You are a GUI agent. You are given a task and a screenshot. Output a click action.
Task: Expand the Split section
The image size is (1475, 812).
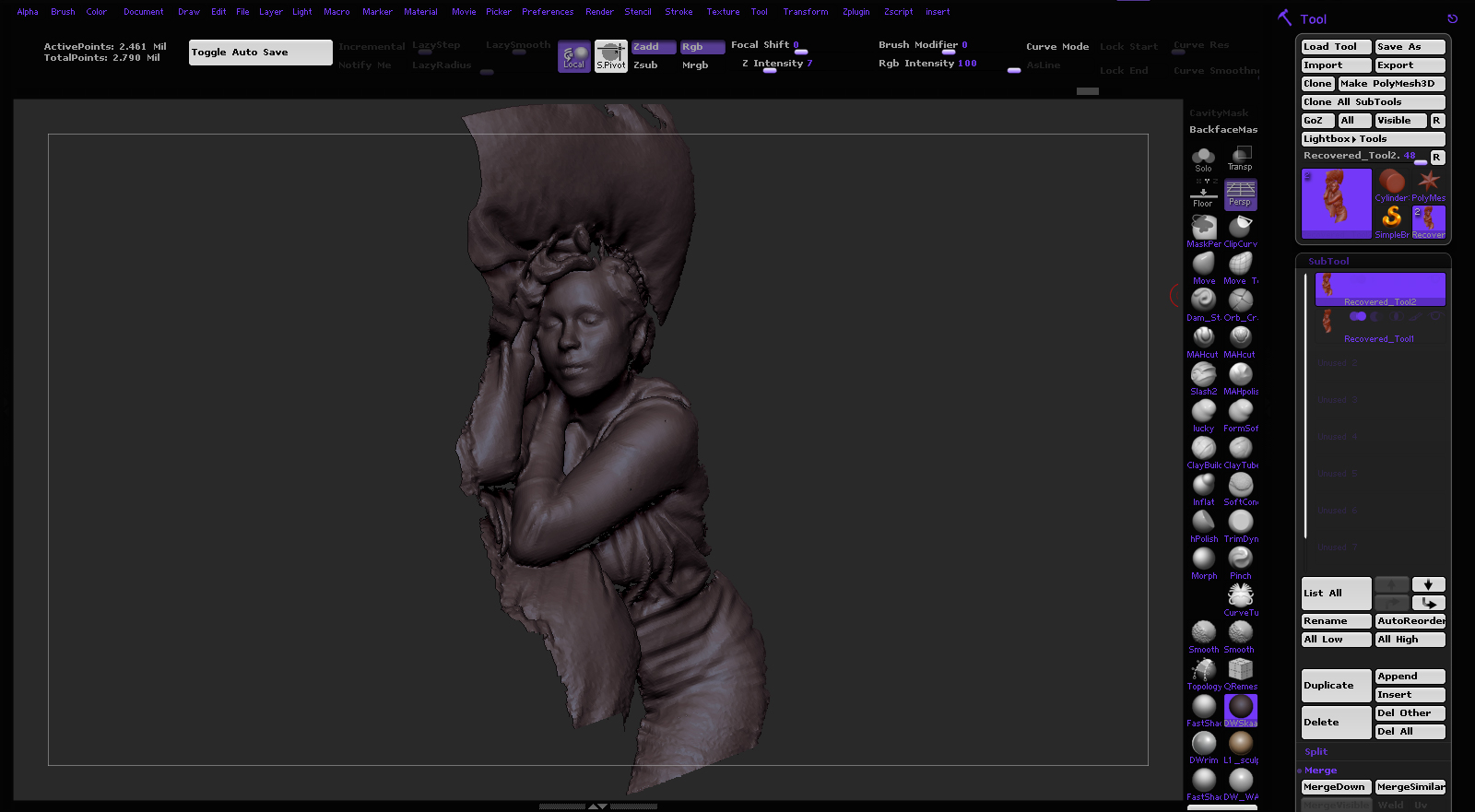pyautogui.click(x=1316, y=752)
